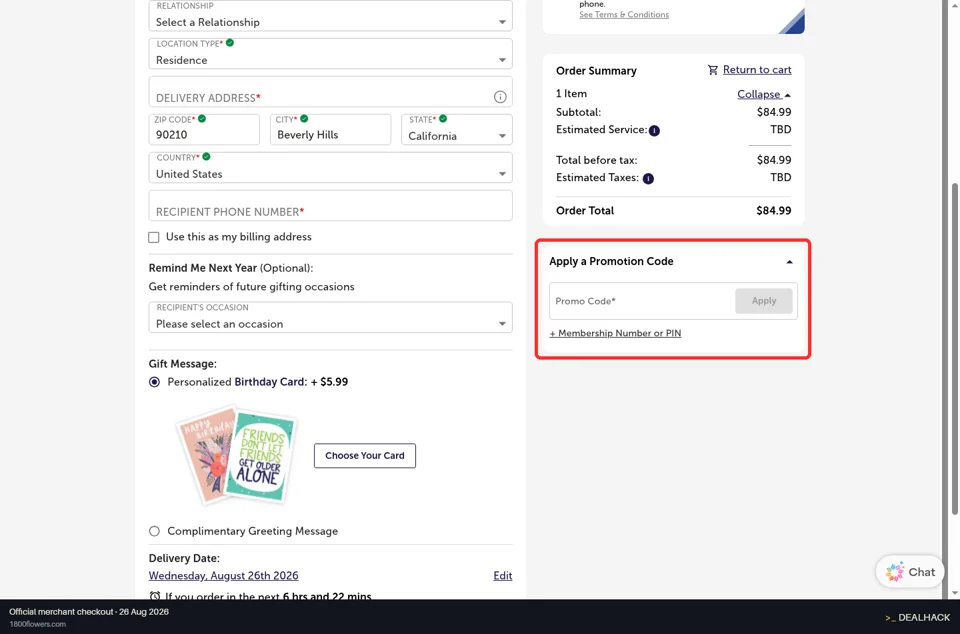Open the Location Type dropdown showing Residence
Image resolution: width=960 pixels, height=634 pixels.
coord(331,53)
